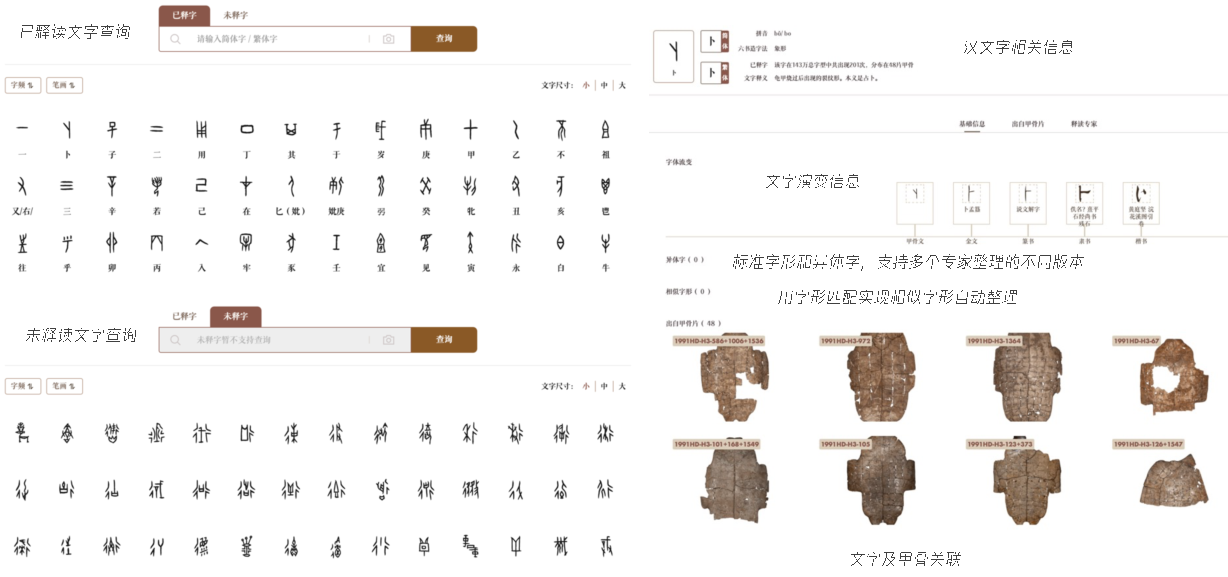1228x577 pixels.
Task: Toggle the 字频 sort in top panel
Action: point(23,85)
